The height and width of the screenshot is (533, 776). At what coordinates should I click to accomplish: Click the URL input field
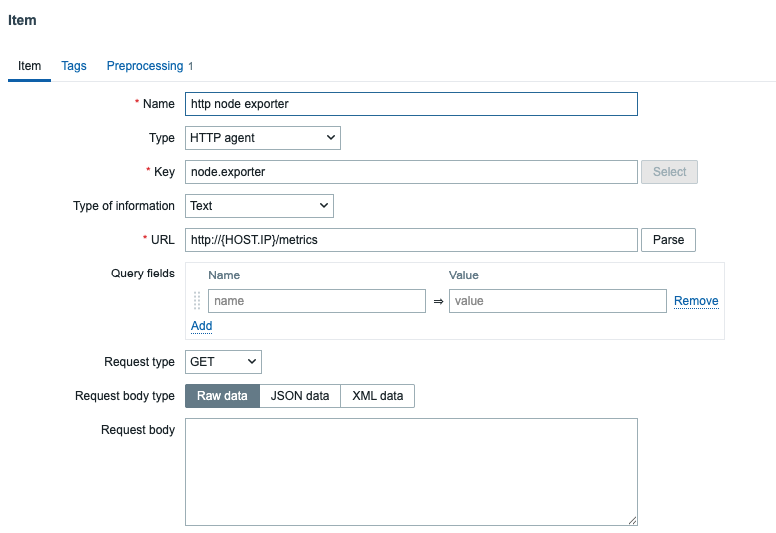411,240
